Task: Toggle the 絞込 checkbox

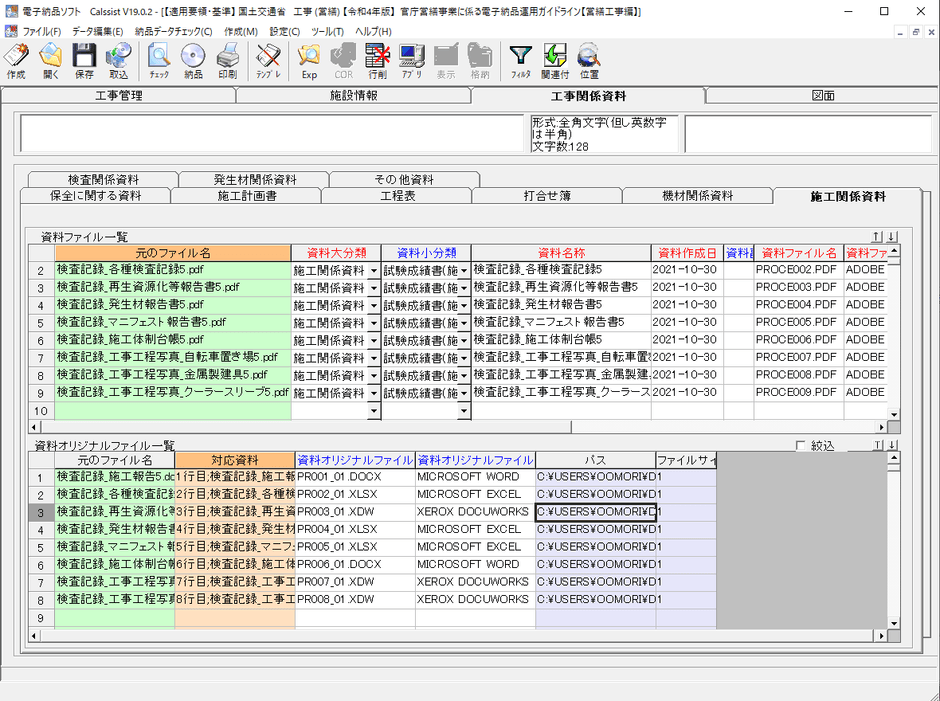Action: (x=800, y=446)
